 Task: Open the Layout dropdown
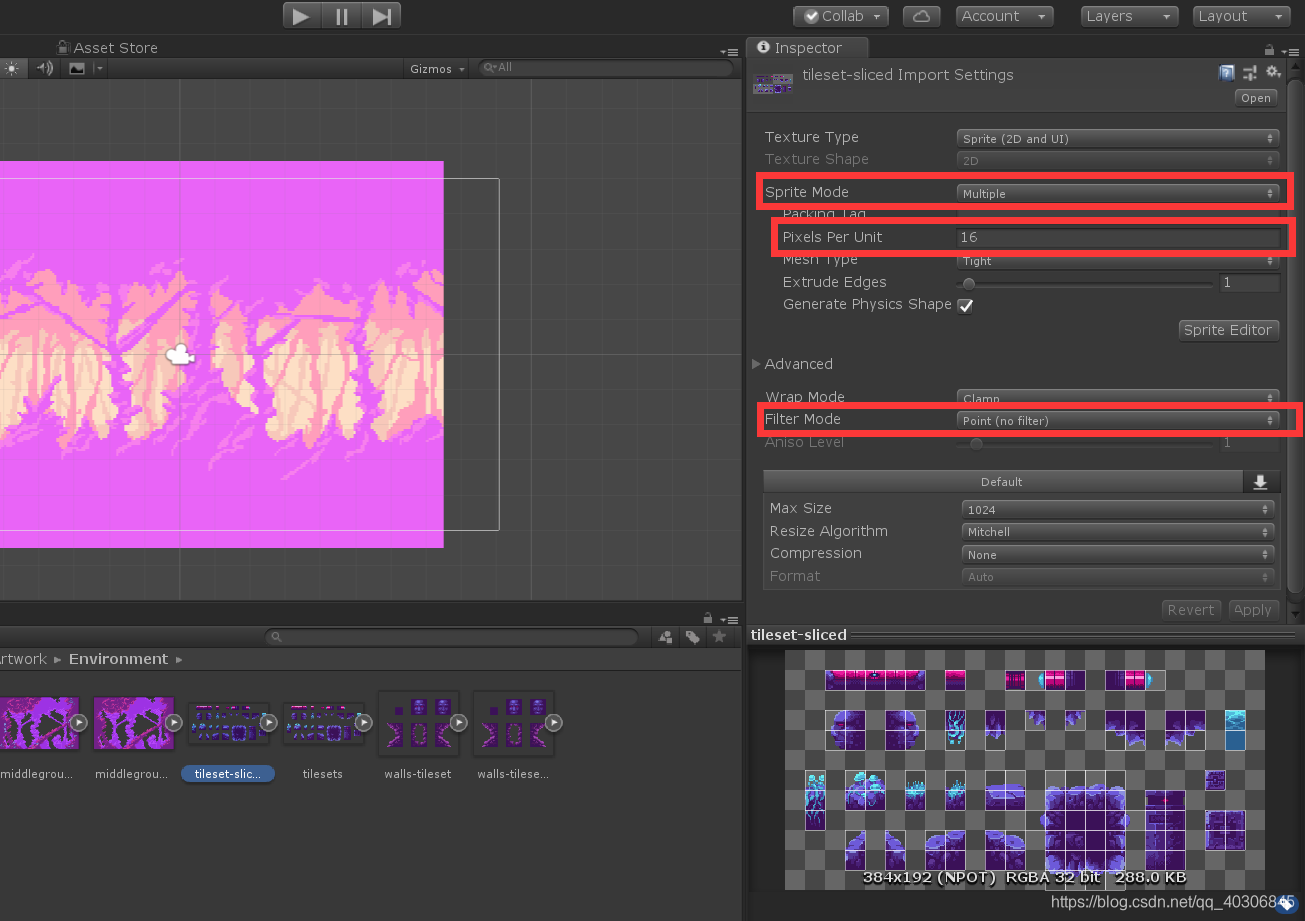[x=1241, y=16]
